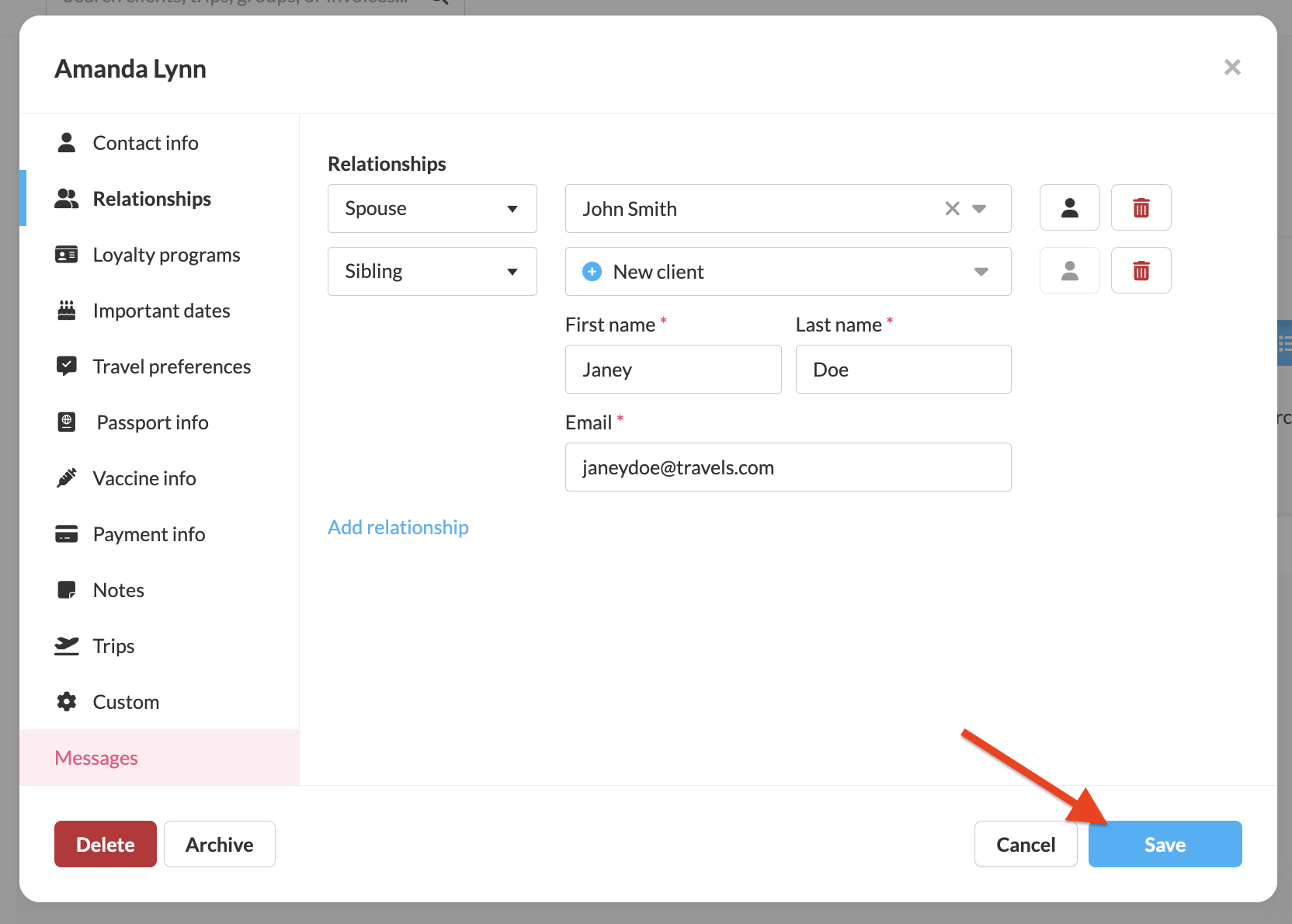Click the blue plus New client icon

tap(592, 272)
